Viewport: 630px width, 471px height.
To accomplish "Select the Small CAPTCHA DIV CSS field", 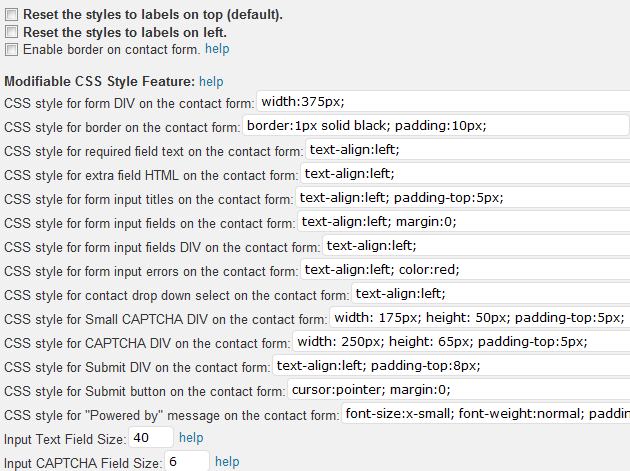I will pos(480,318).
